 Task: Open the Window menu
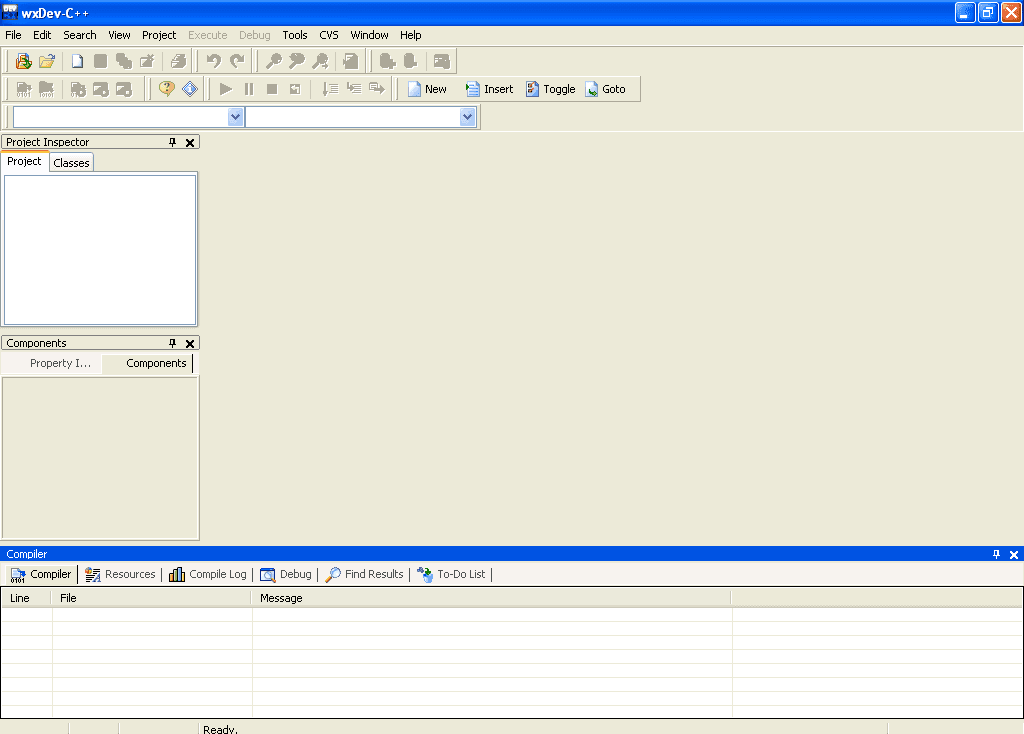point(369,35)
